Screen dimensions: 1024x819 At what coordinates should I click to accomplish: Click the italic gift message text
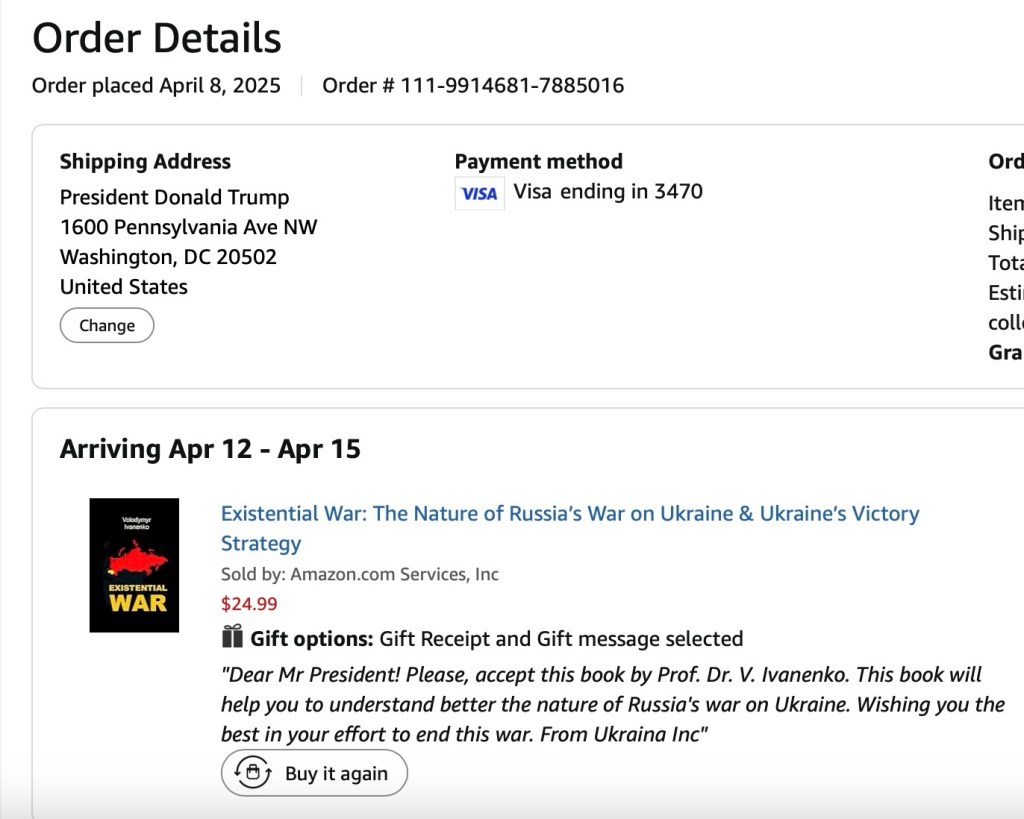pos(610,704)
